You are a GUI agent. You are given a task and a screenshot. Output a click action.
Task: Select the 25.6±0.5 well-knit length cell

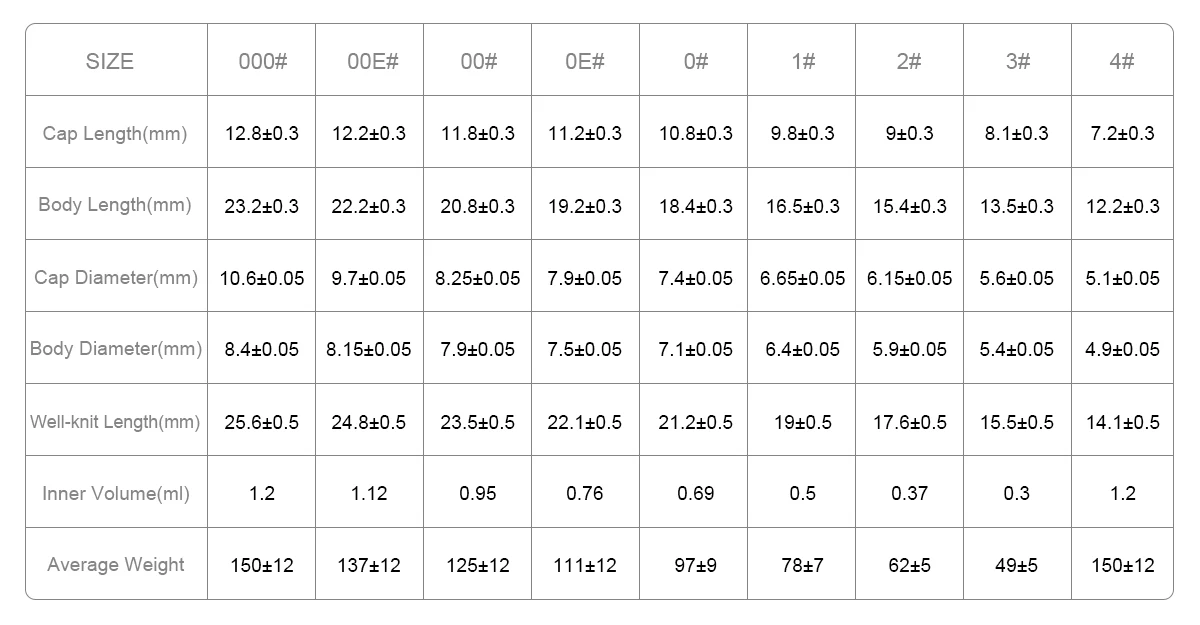click(x=262, y=422)
